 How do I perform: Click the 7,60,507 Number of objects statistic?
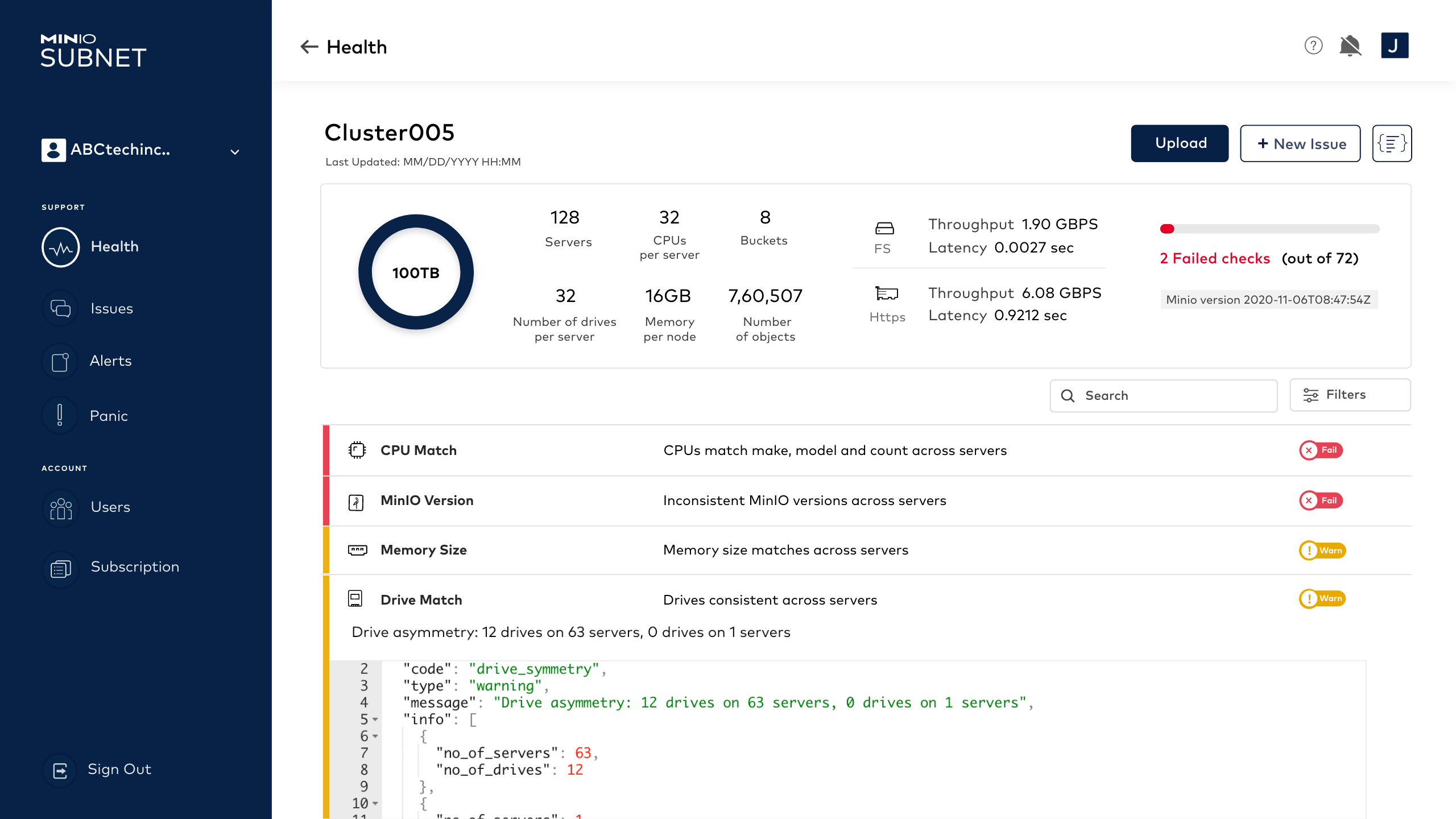[766, 315]
